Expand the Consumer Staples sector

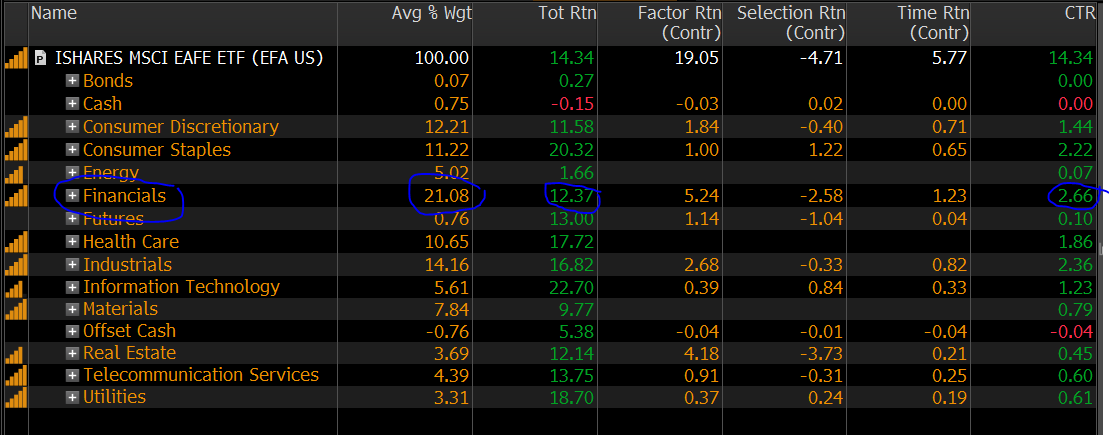click(x=71, y=150)
